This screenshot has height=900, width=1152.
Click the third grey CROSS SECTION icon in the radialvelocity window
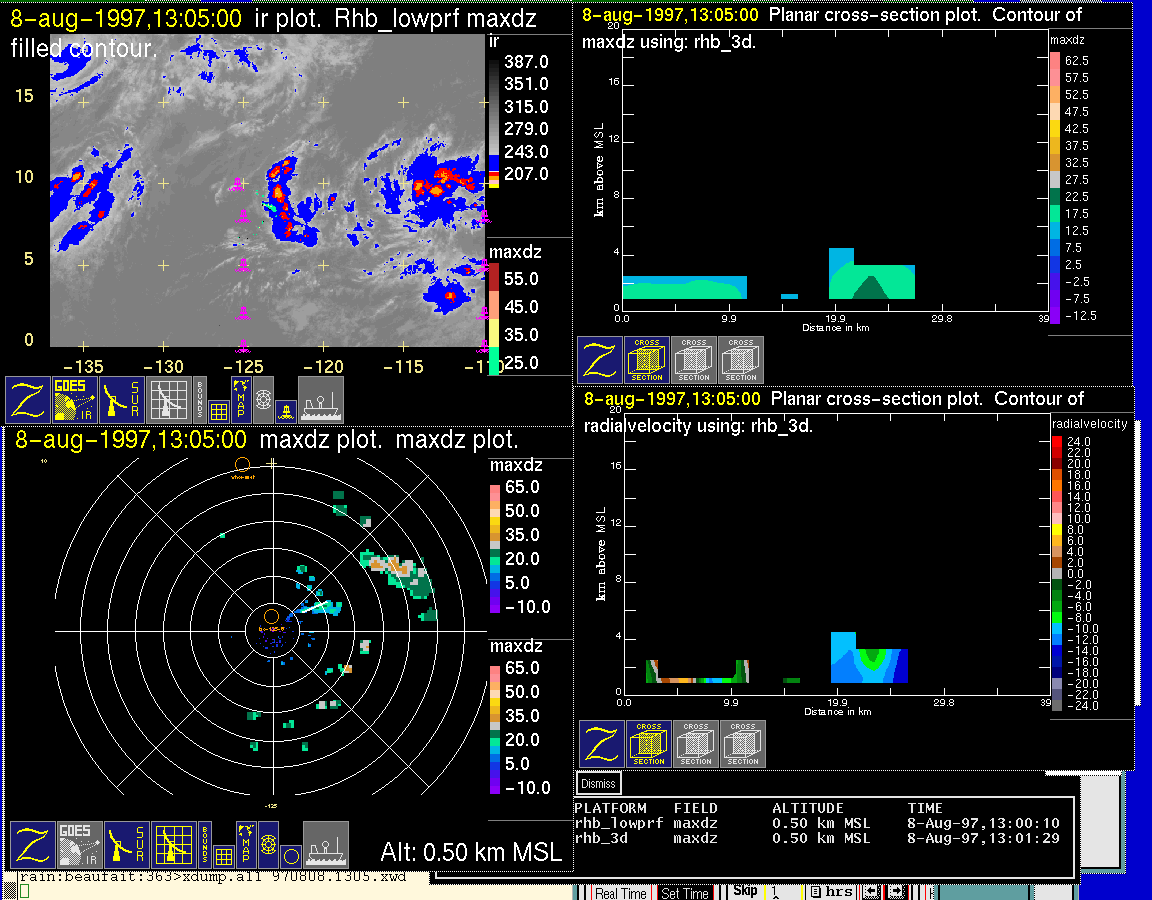pyautogui.click(x=743, y=744)
